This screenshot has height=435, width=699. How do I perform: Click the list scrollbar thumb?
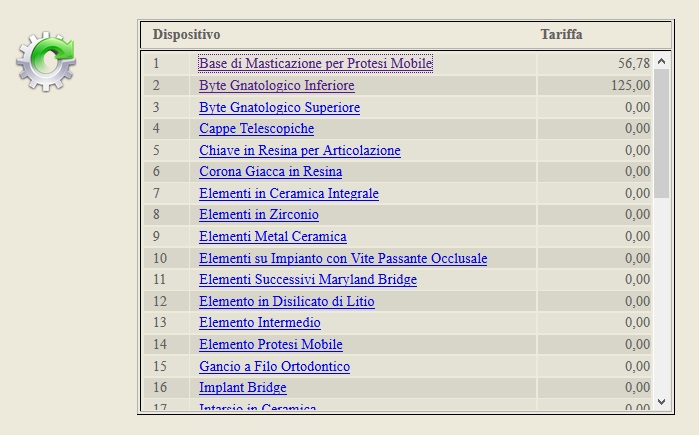[x=662, y=133]
